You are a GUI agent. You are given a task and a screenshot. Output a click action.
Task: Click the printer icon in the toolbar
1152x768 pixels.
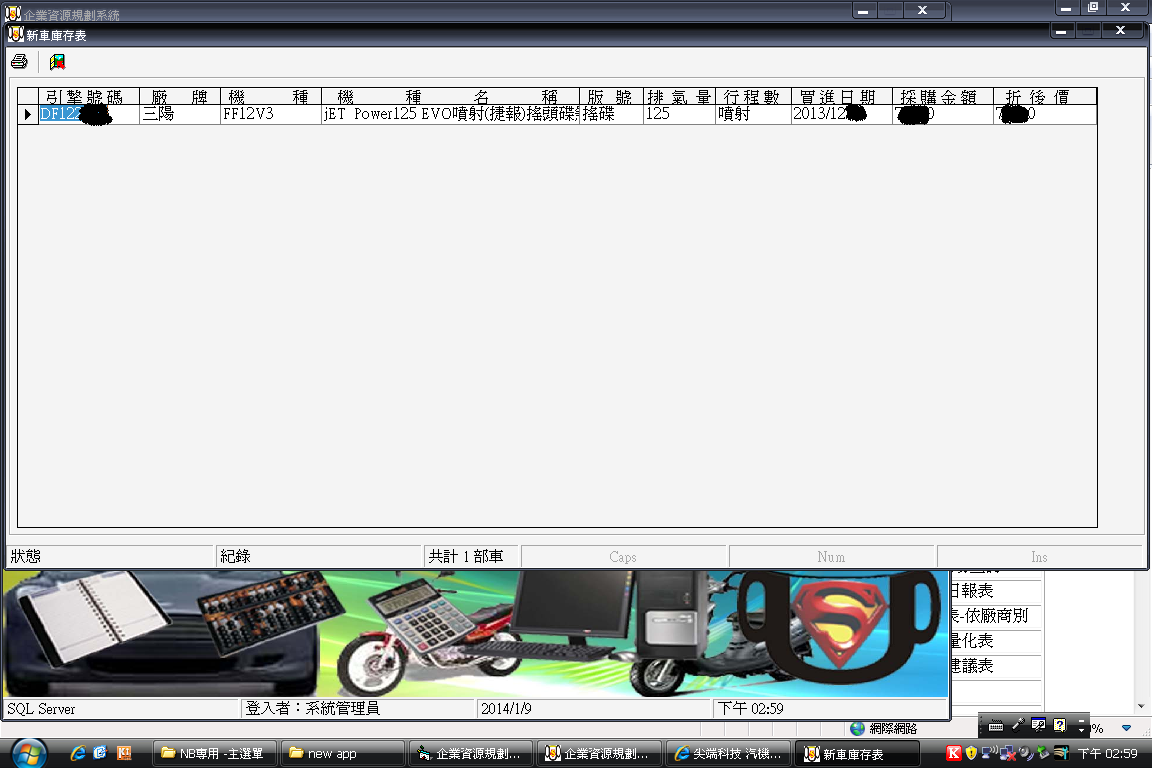(19, 62)
